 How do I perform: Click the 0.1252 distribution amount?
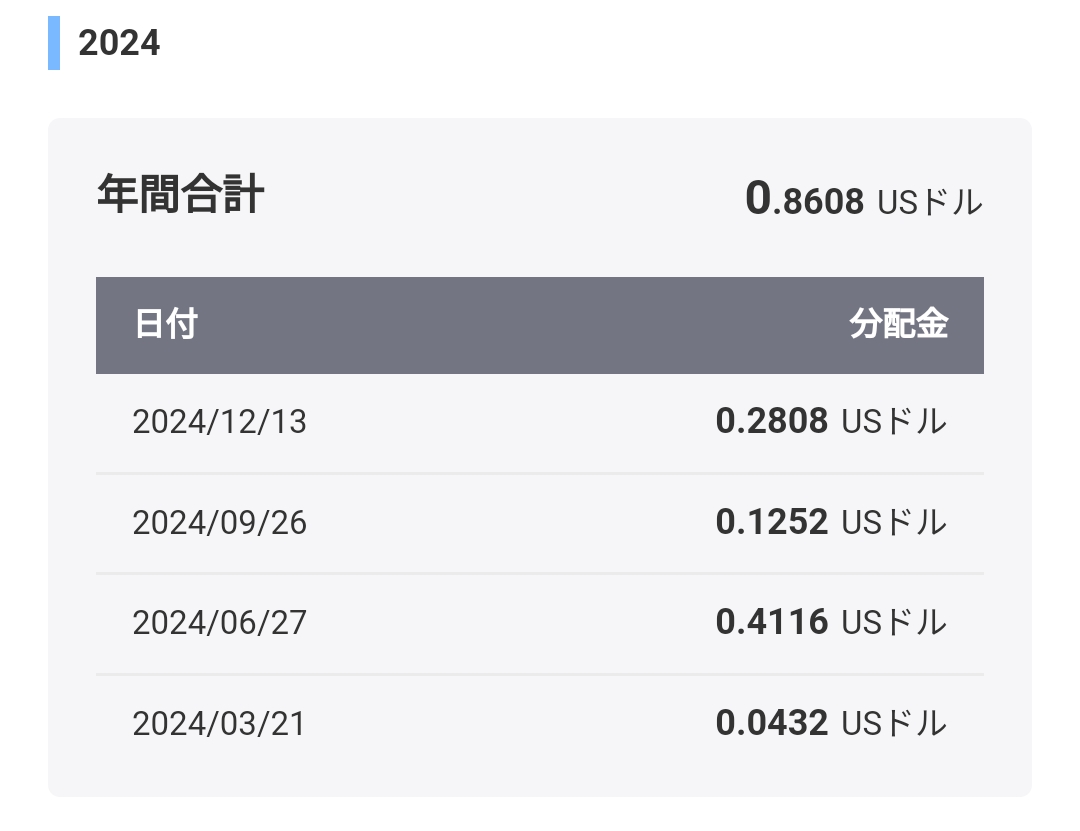[x=771, y=522]
